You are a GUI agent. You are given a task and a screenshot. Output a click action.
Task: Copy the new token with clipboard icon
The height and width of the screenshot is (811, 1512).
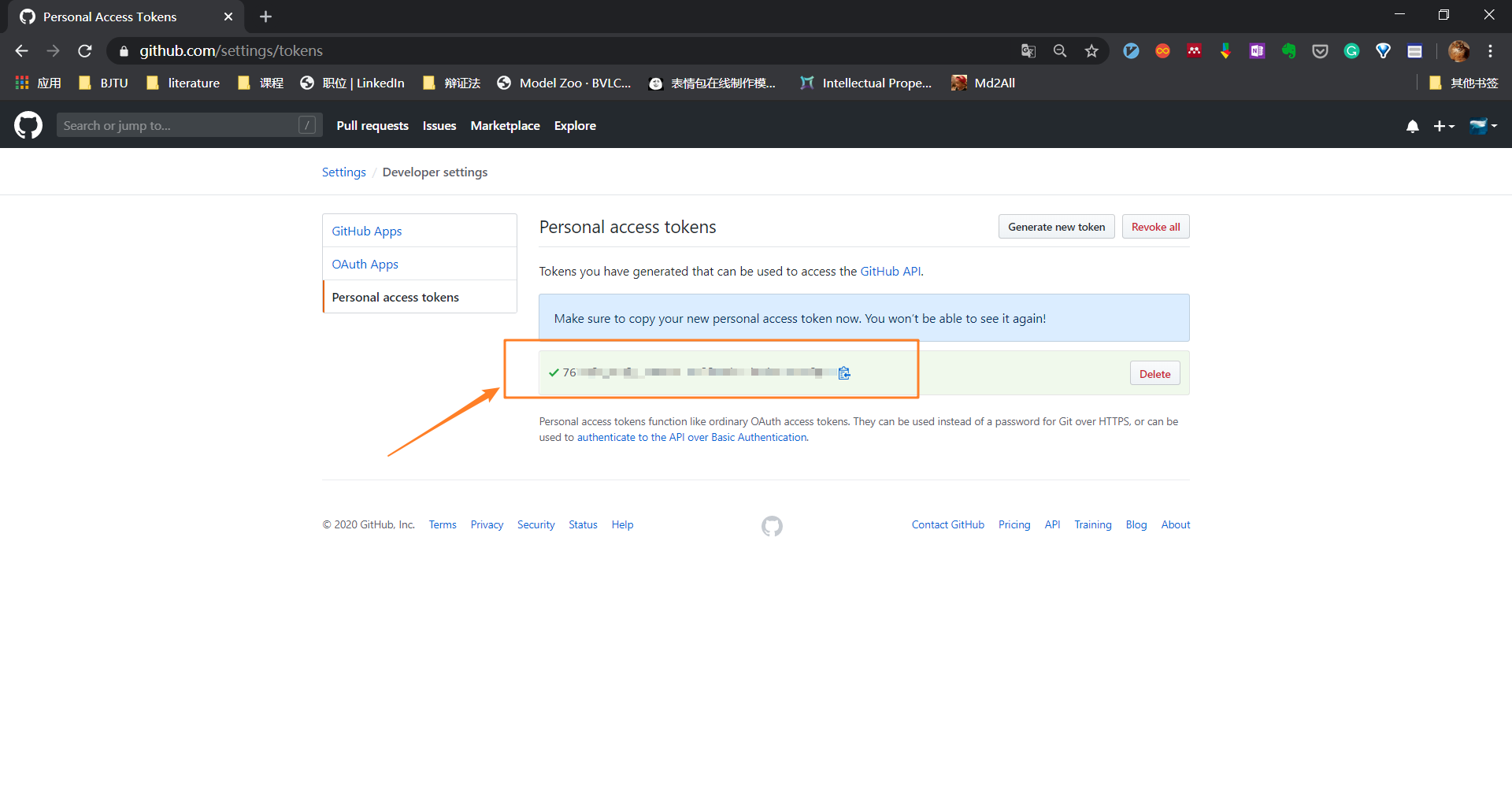coord(844,373)
